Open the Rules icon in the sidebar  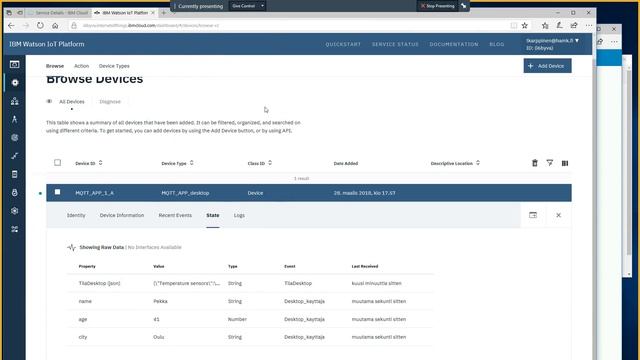coord(14,156)
